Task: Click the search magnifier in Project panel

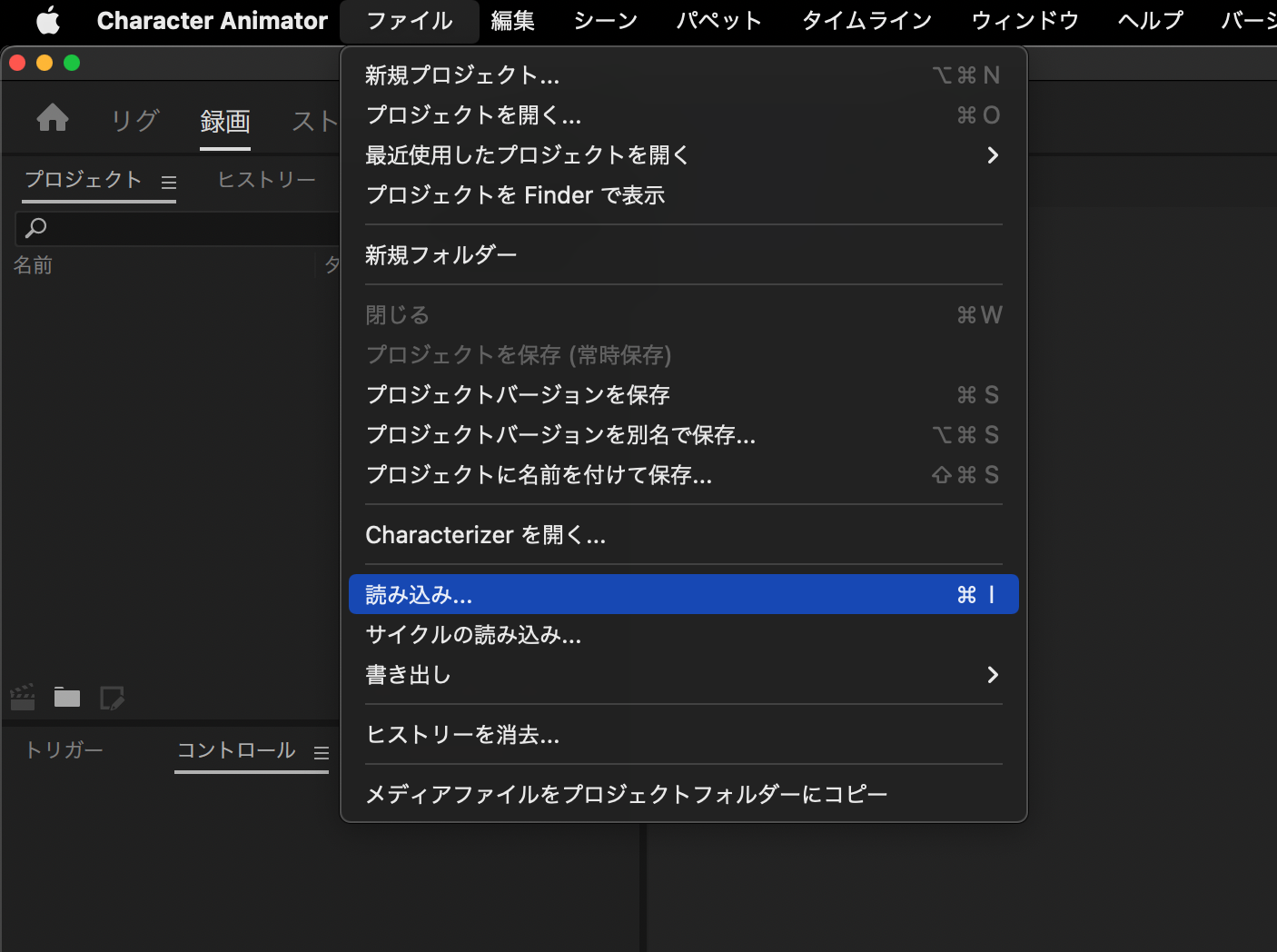Action: [35, 228]
